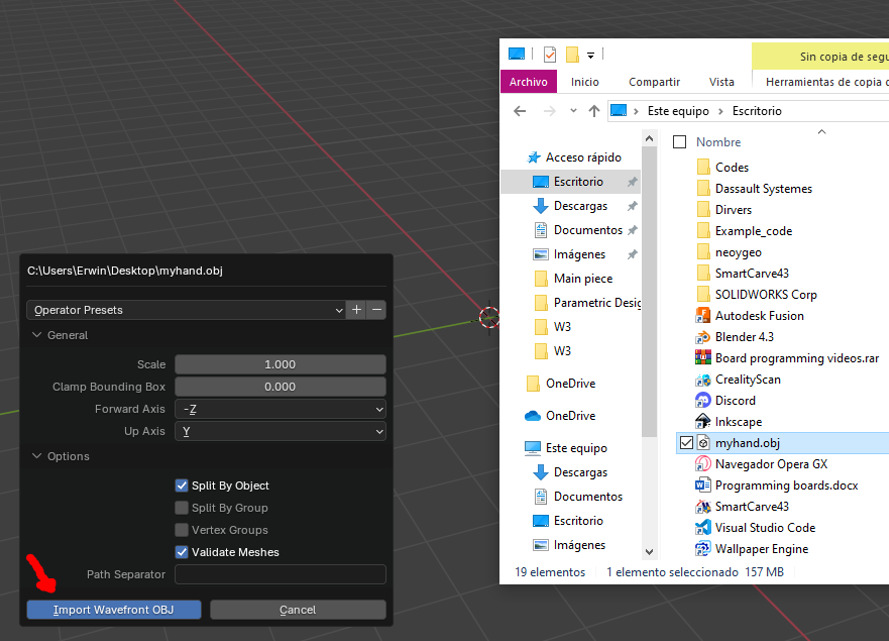Click the Import Wavefront OBJ button

pos(113,609)
